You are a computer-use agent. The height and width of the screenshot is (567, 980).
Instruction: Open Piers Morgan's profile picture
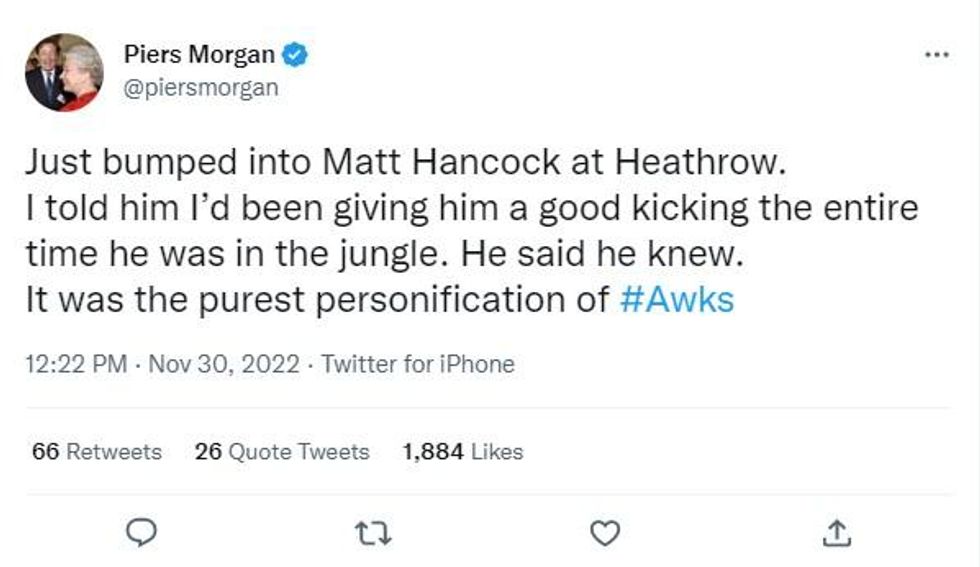click(x=64, y=72)
